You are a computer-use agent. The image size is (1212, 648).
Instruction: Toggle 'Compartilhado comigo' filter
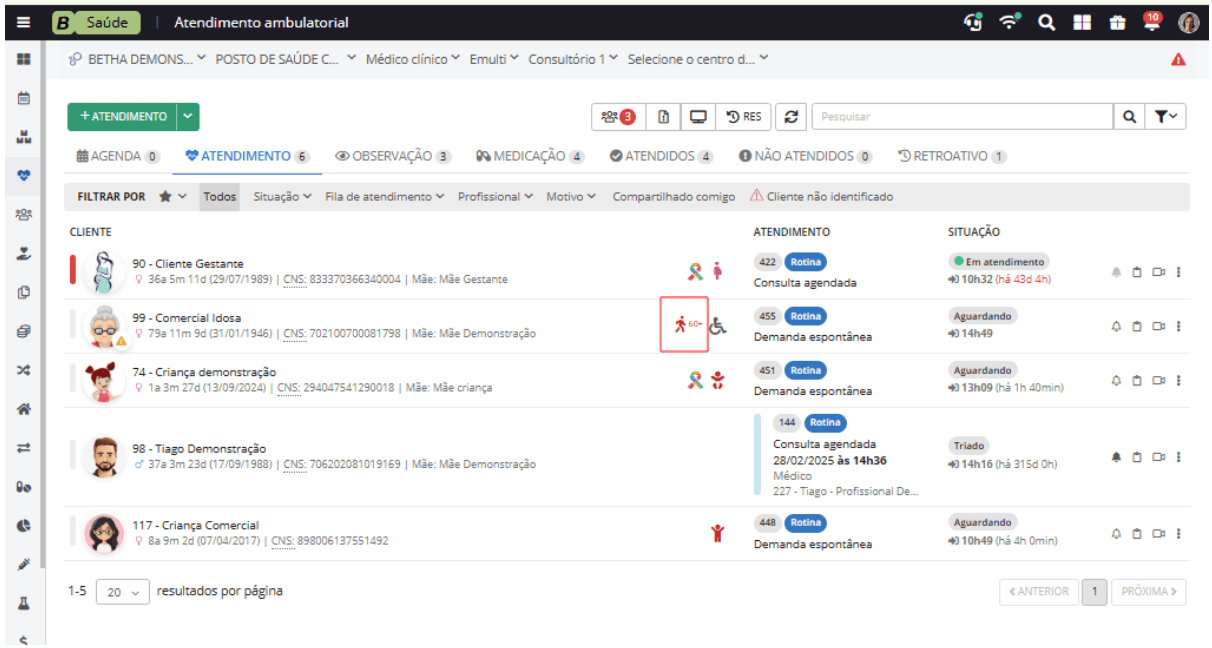pyautogui.click(x=673, y=197)
